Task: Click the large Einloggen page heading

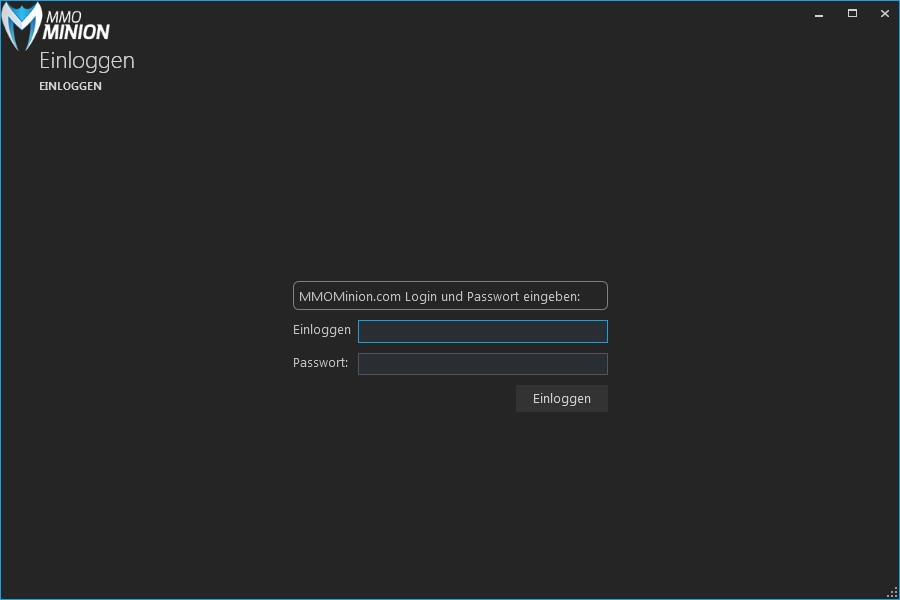Action: click(x=87, y=60)
